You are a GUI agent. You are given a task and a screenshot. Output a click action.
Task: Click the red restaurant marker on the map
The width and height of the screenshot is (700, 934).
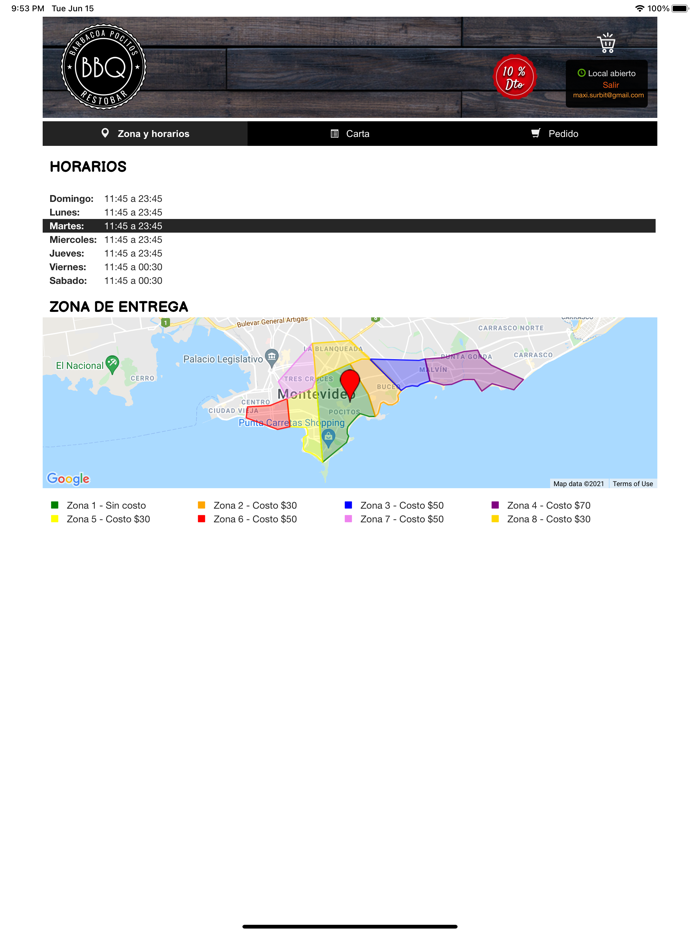coord(350,384)
